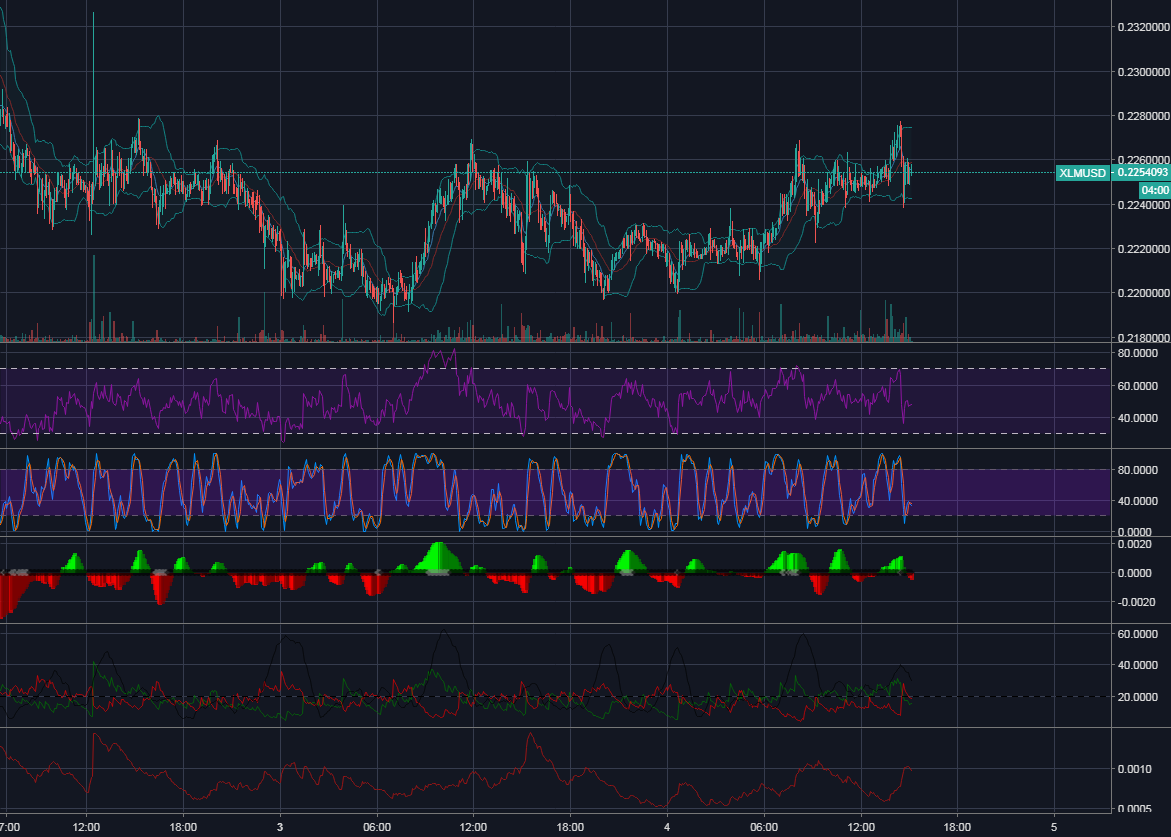Click the 20.0000 label on ADX scale
1171x837 pixels.
point(1137,697)
